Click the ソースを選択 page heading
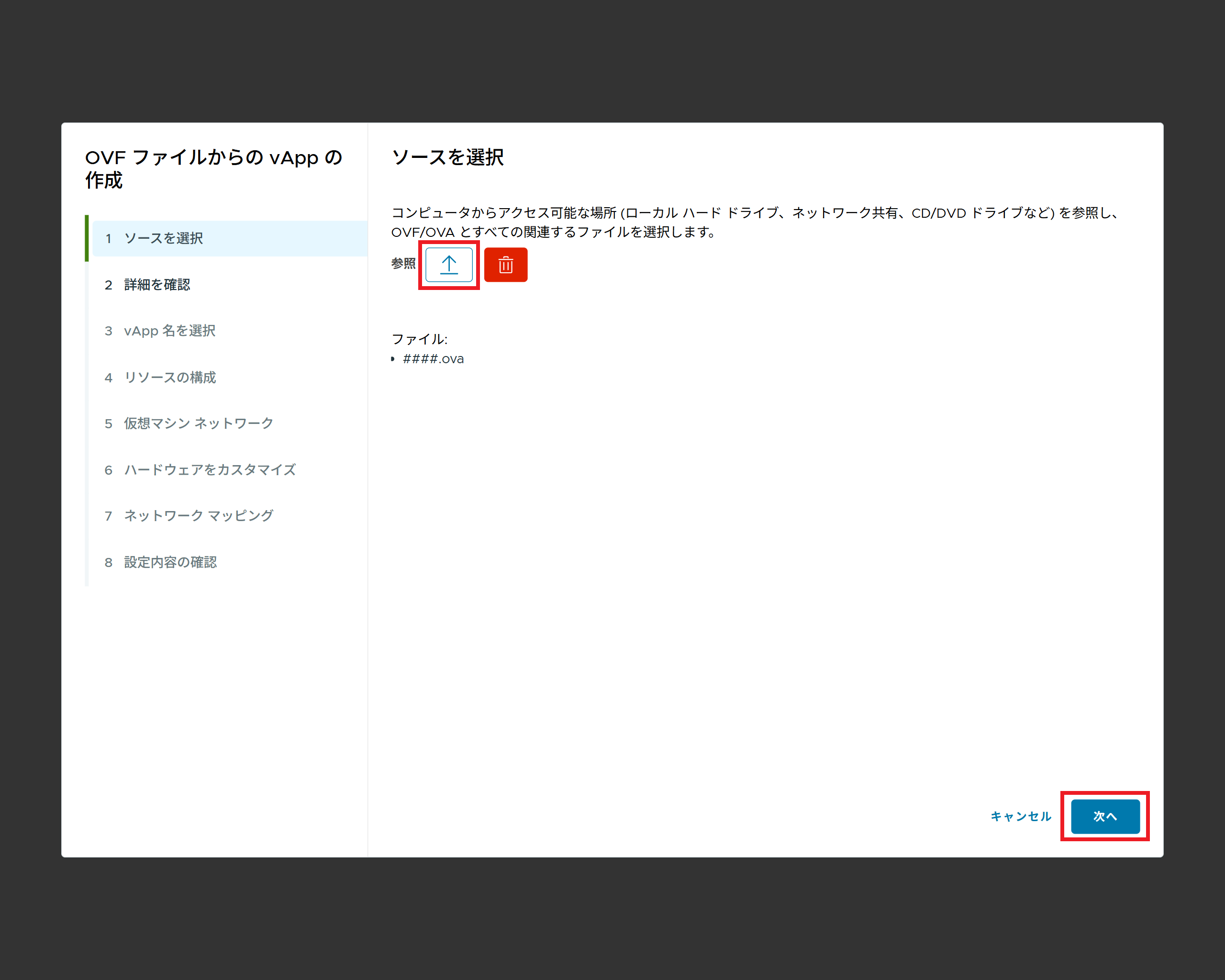Image resolution: width=1225 pixels, height=980 pixels. pyautogui.click(x=447, y=157)
